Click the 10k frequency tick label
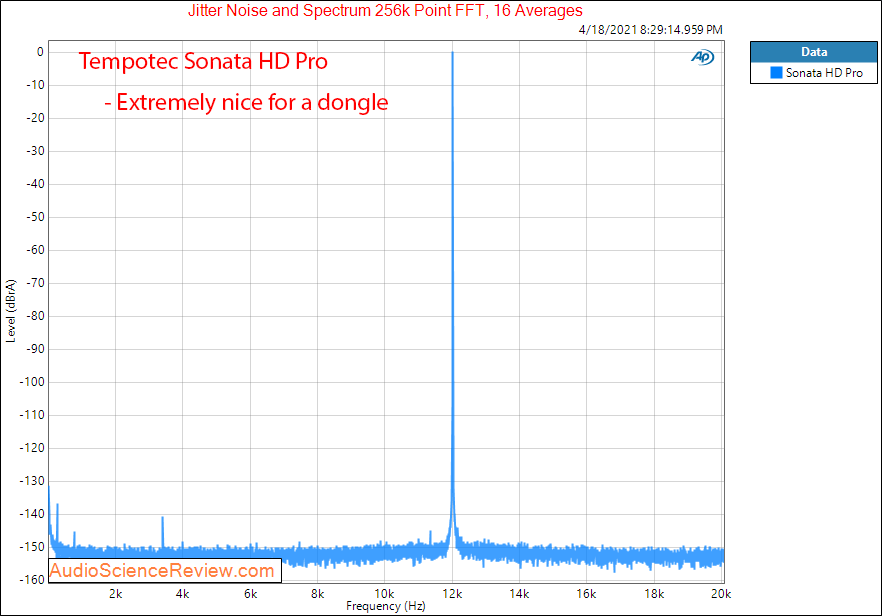Viewport: 882px width, 616px height. (x=385, y=593)
